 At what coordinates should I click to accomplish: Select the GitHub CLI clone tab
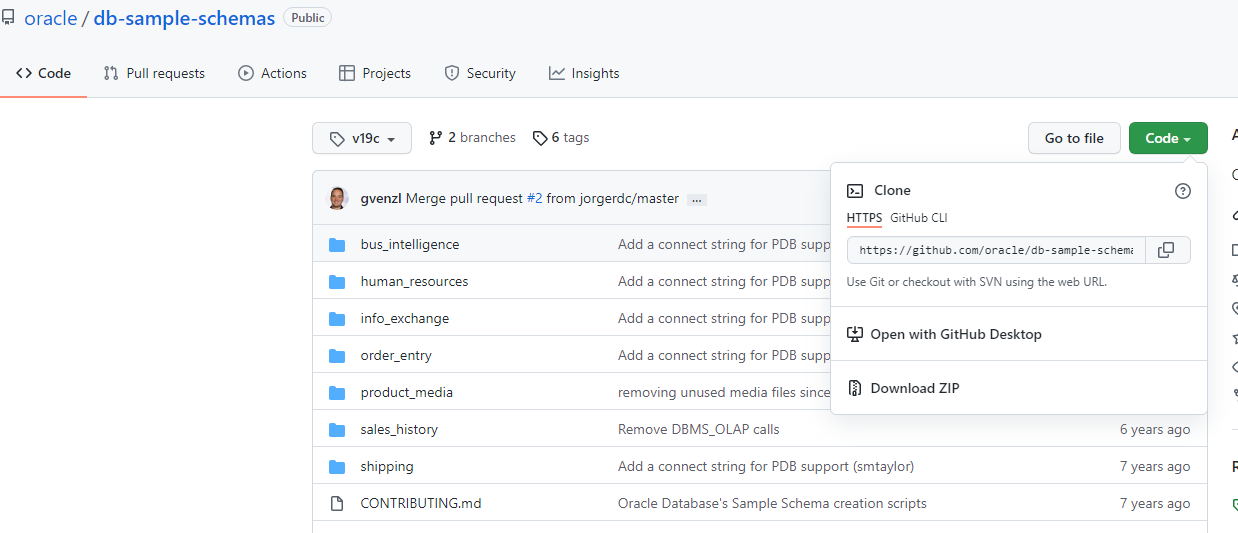click(x=919, y=218)
